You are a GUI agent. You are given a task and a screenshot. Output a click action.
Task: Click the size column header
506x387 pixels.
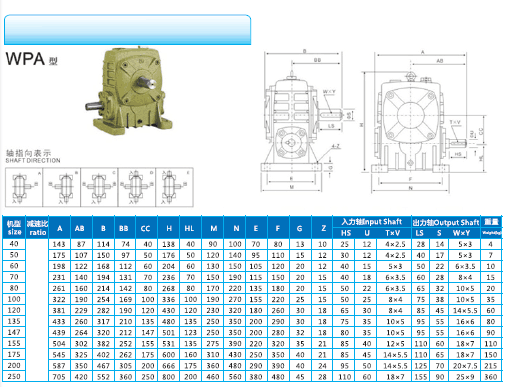point(14,228)
